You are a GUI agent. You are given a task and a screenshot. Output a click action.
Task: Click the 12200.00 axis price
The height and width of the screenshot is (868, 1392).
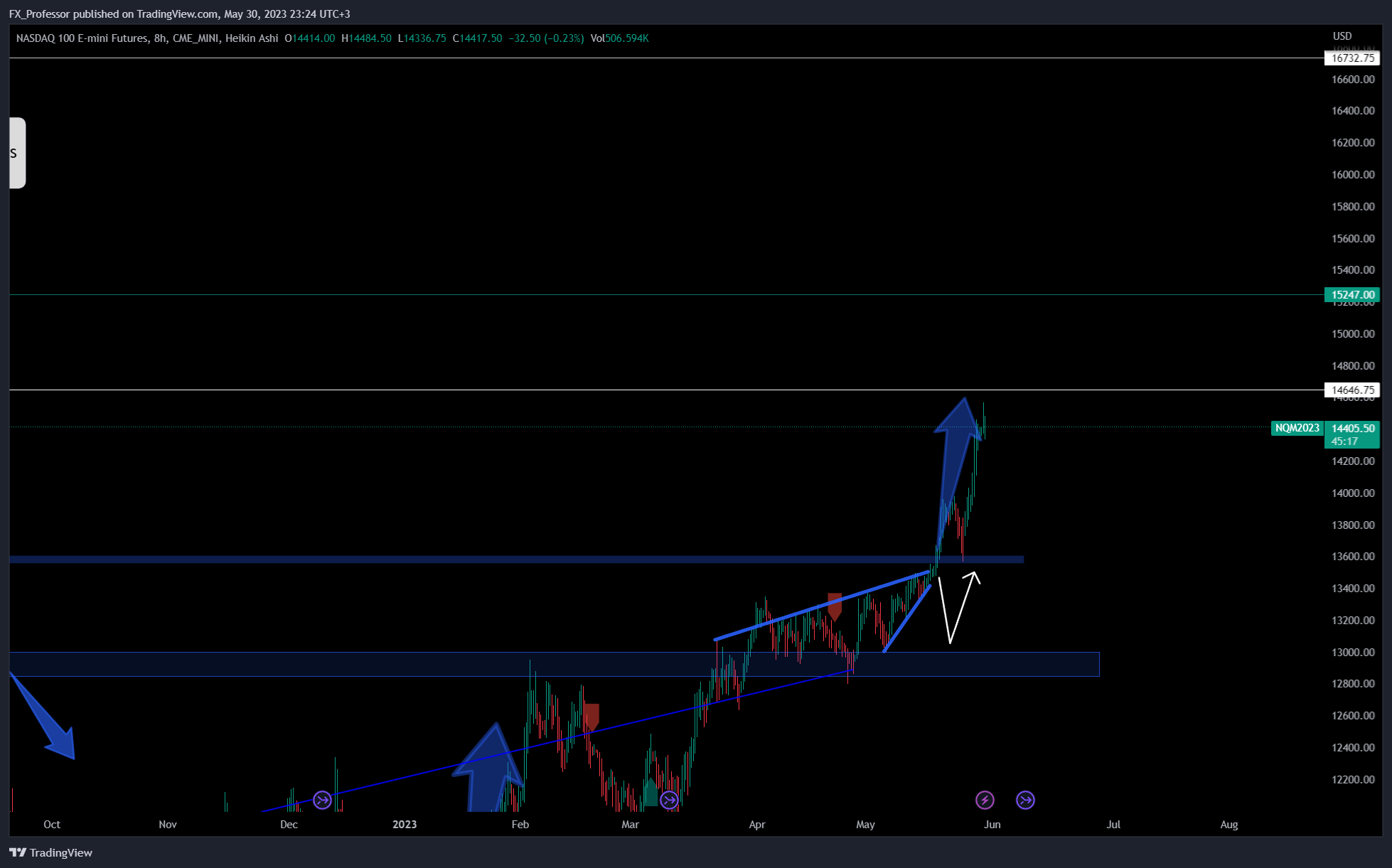[x=1353, y=779]
